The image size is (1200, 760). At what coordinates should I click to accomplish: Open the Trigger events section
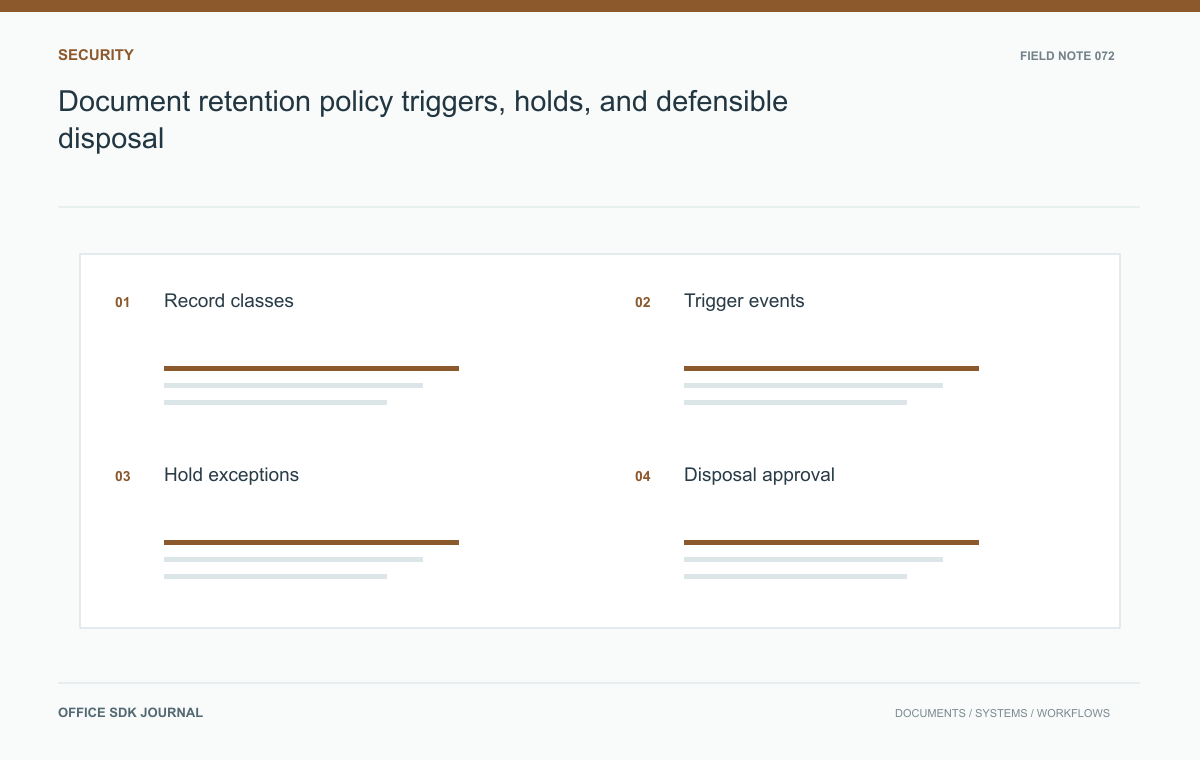tap(744, 301)
